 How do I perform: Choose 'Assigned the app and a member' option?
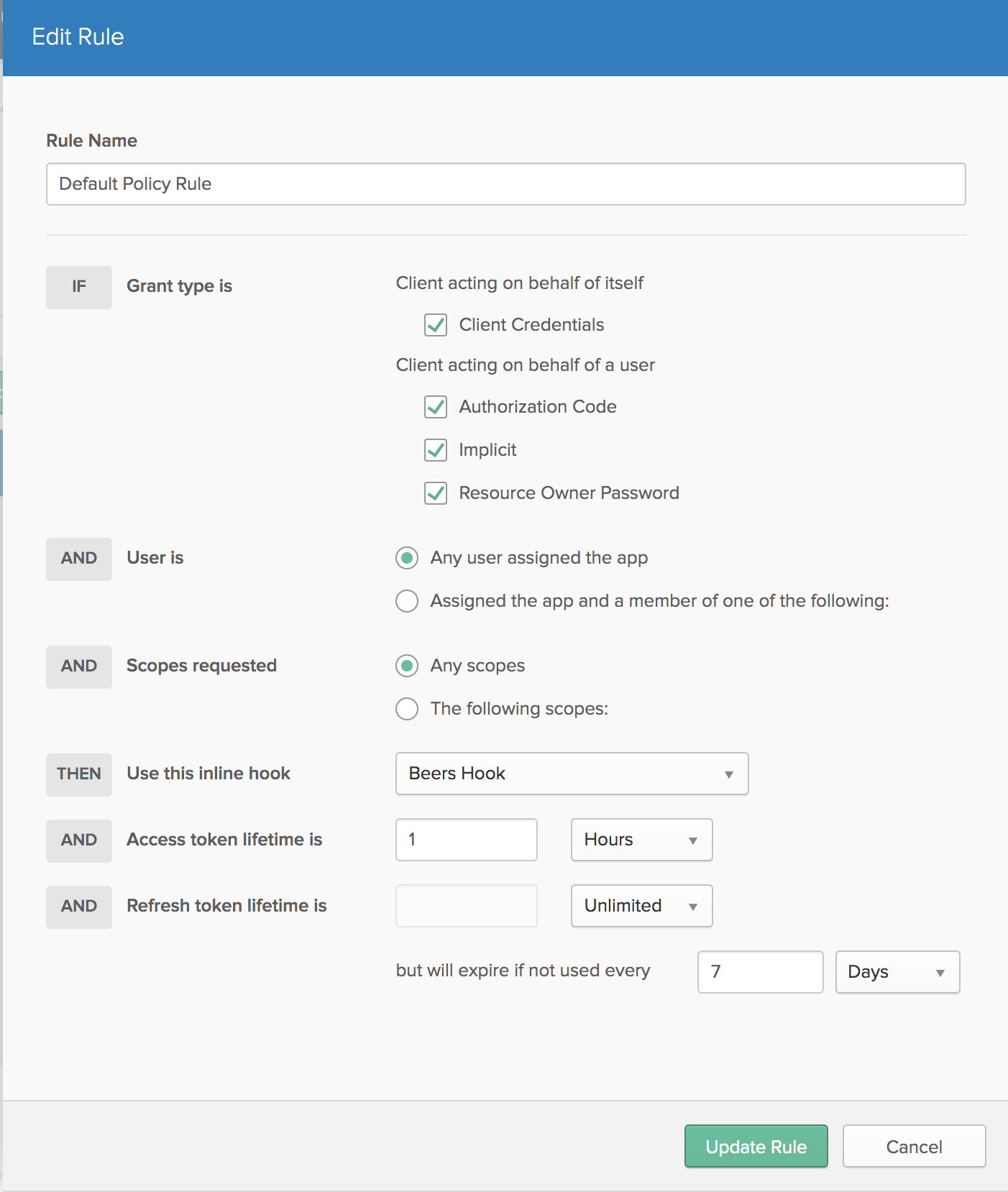click(x=407, y=601)
